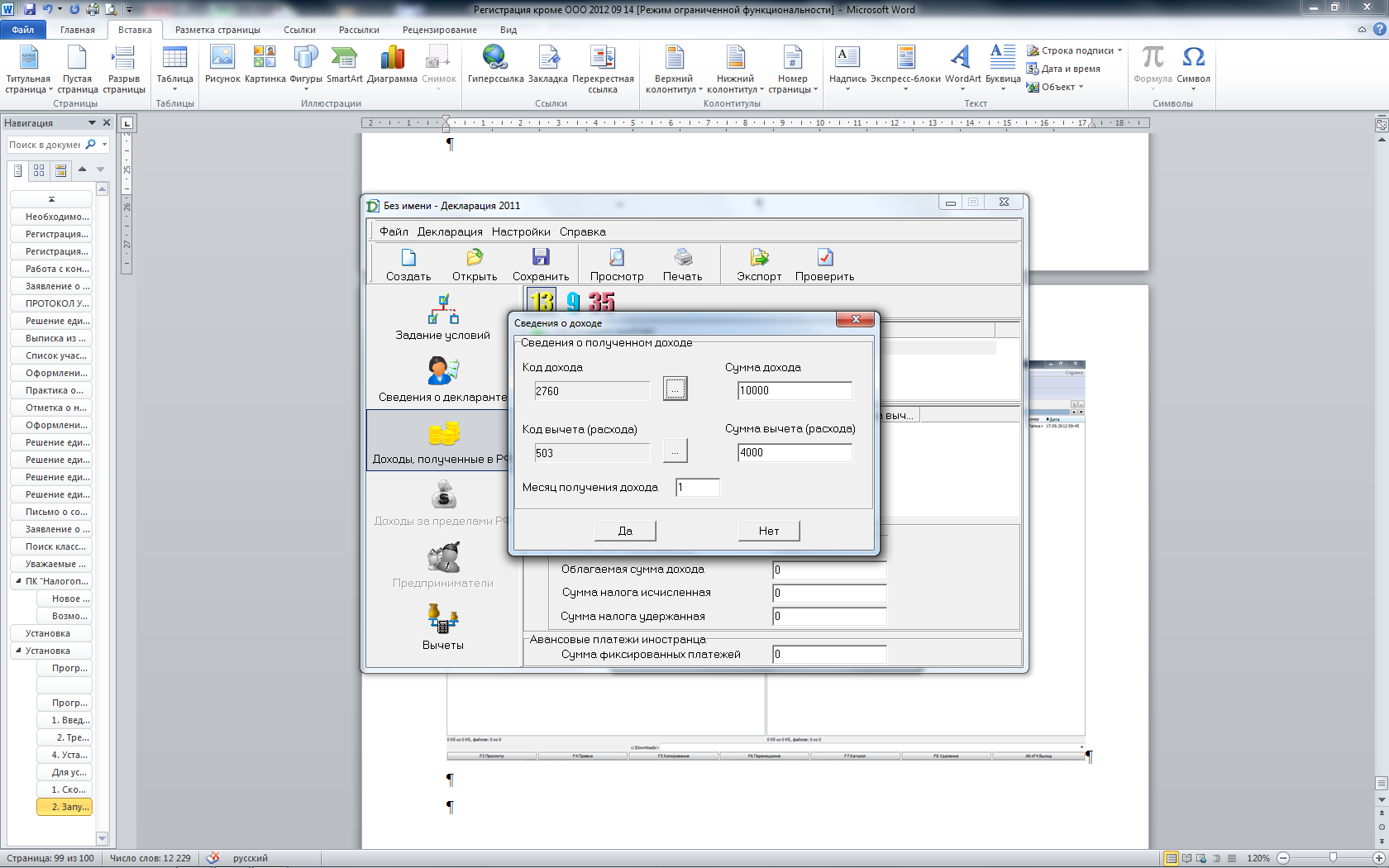
Task: Browse headings view in Navigation pane
Action: pos(18,170)
